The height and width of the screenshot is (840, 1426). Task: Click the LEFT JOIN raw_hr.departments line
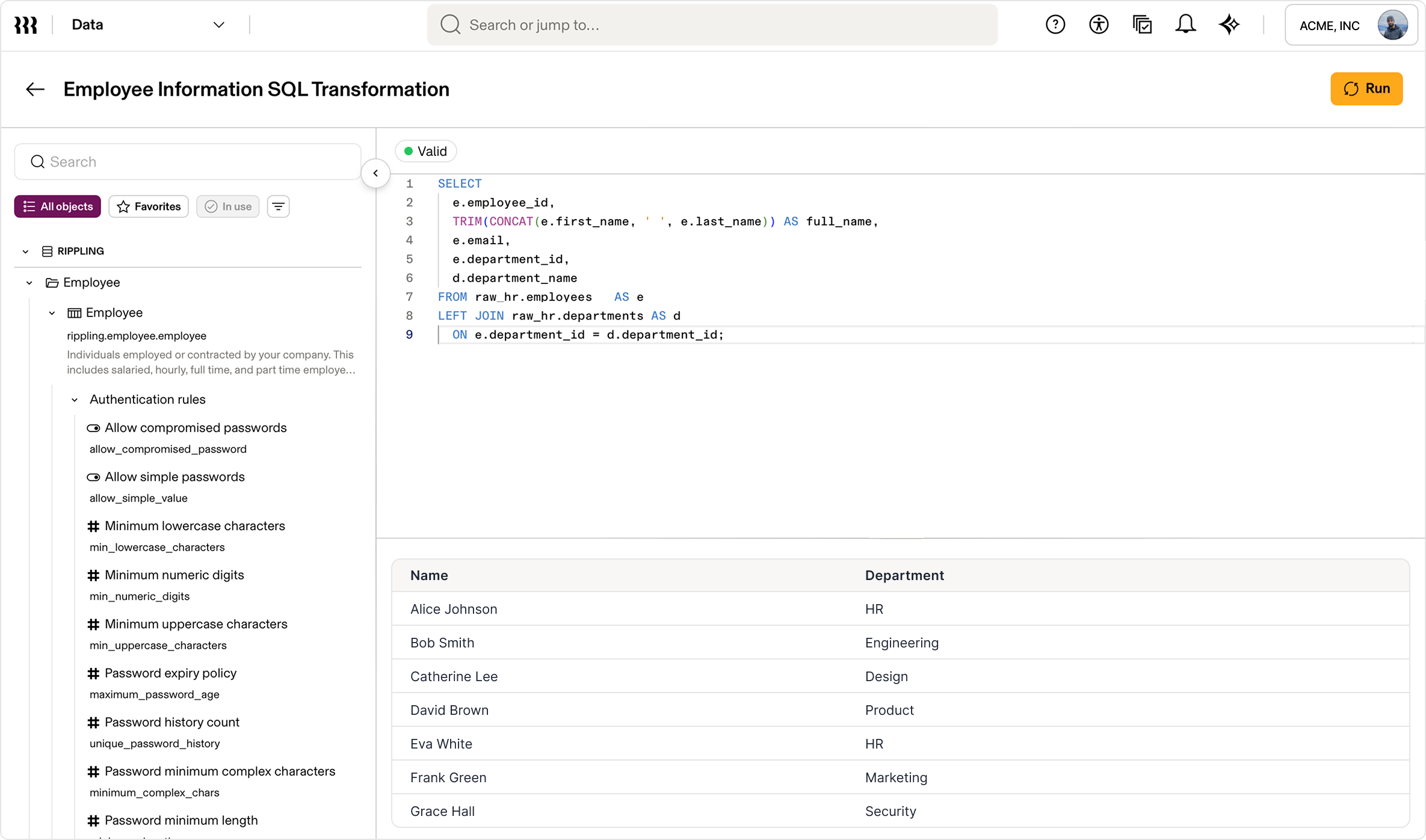[x=559, y=316]
